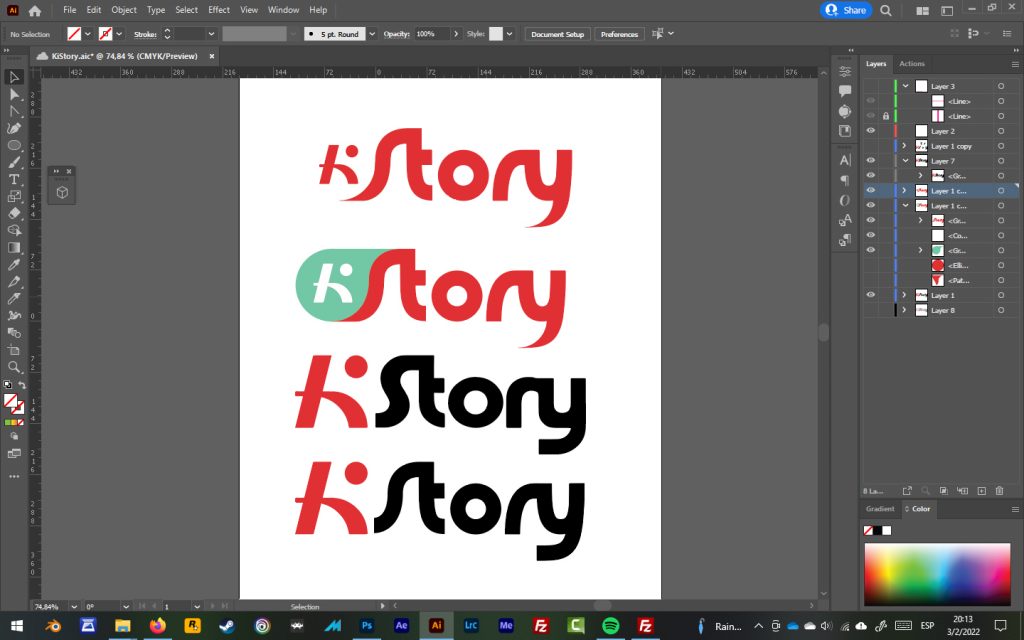Open Spotify from the taskbar
The height and width of the screenshot is (640, 1024).
click(610, 626)
